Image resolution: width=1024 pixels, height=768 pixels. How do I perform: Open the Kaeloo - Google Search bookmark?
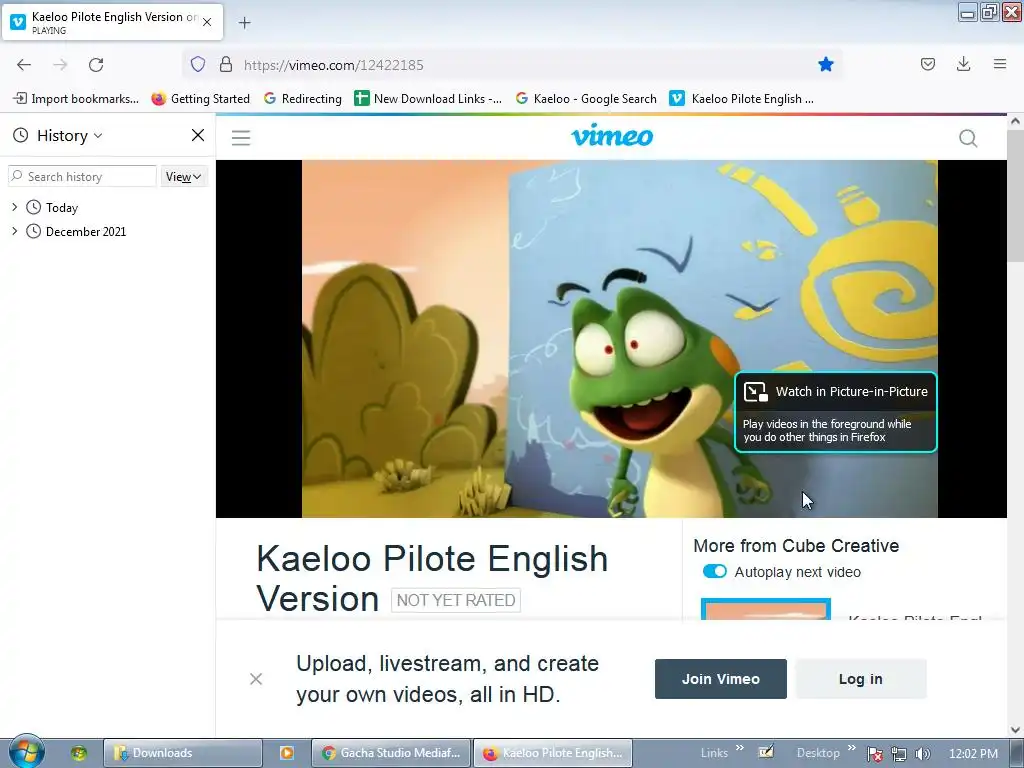pyautogui.click(x=586, y=99)
